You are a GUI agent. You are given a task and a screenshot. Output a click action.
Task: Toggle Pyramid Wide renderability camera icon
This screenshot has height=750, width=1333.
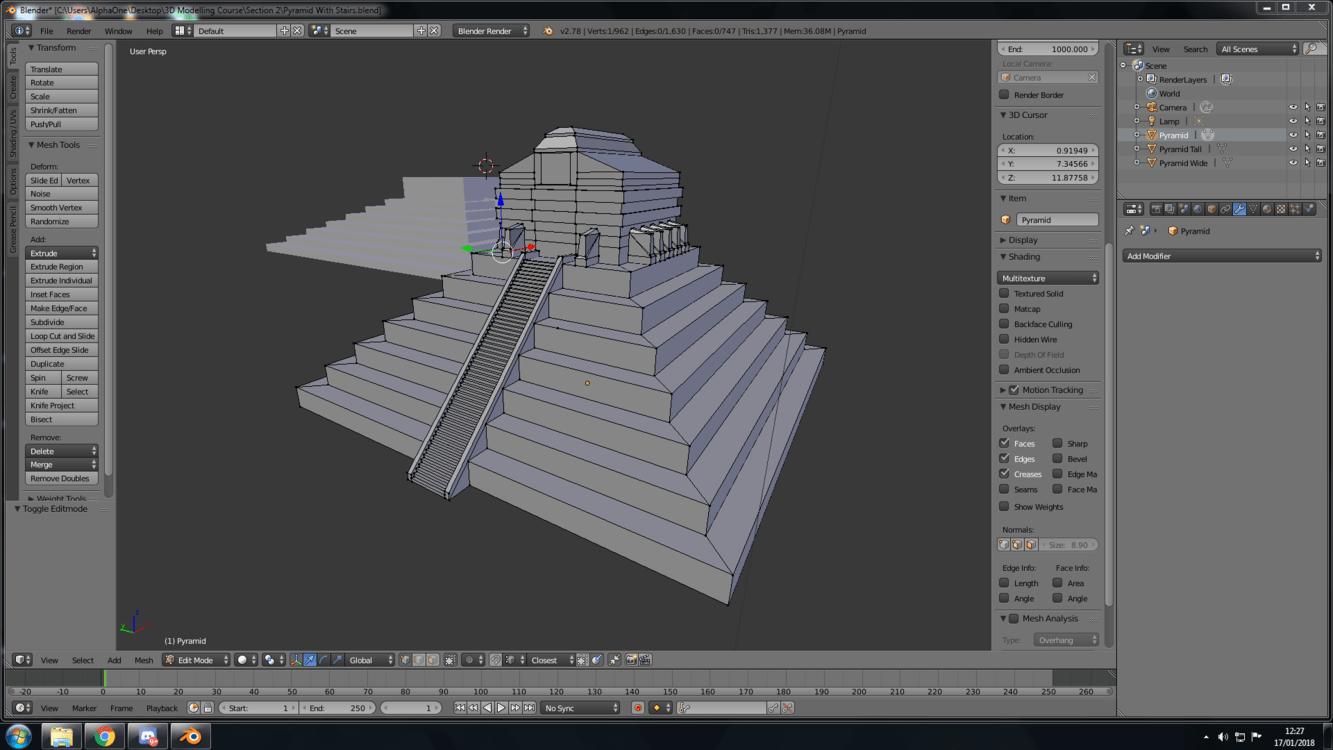click(x=1321, y=163)
